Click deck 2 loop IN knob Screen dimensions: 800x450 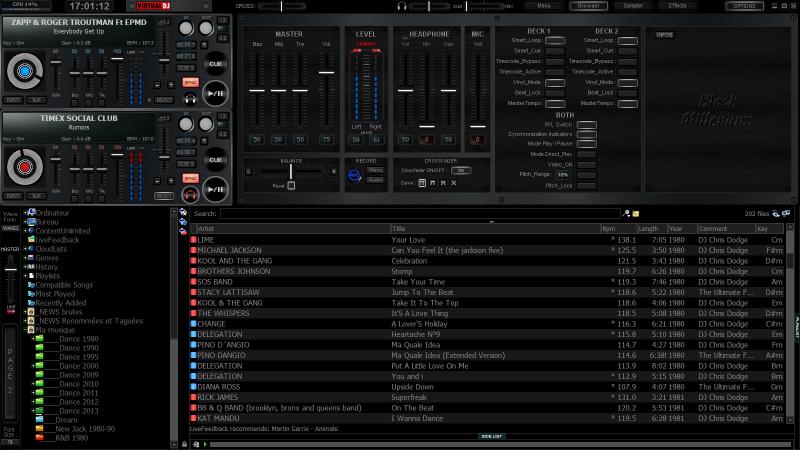[x=186, y=124]
